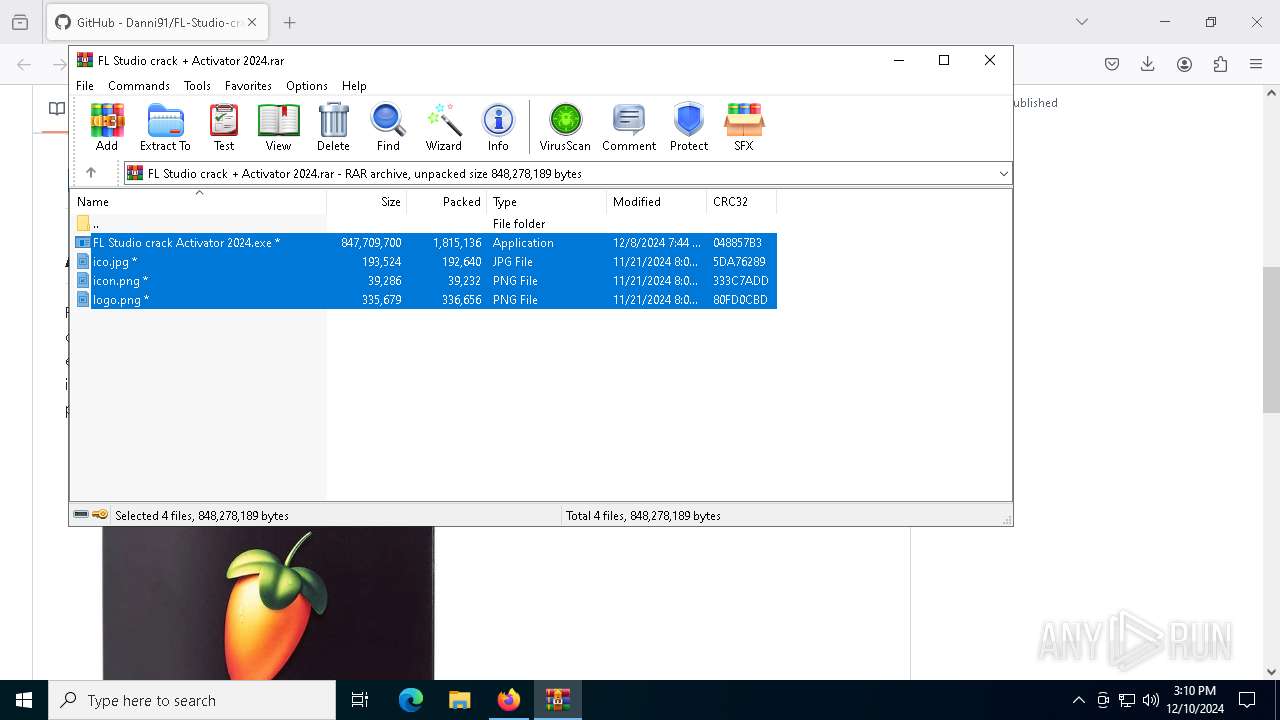
Task: Open Firefox extensions puzzle icon
Action: point(1220,64)
